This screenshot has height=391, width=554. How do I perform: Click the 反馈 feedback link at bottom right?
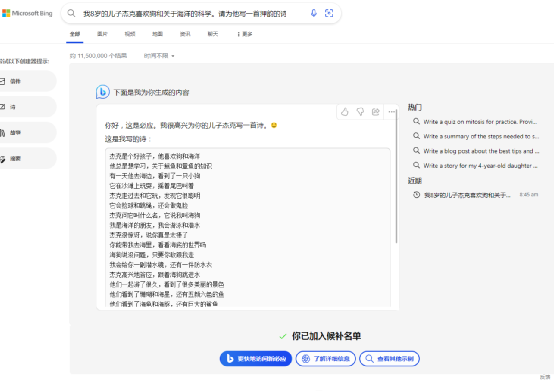[x=545, y=377]
